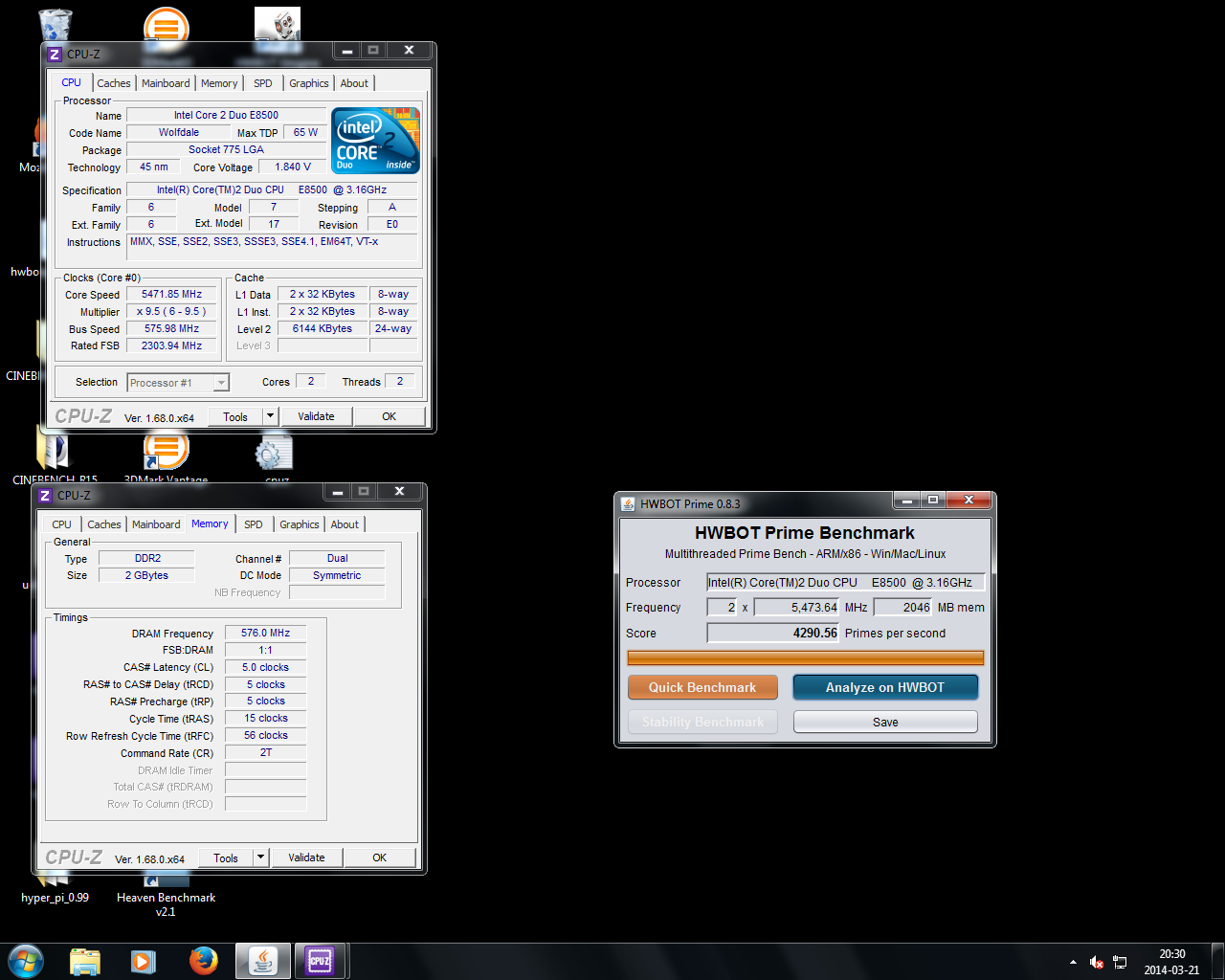
Task: Click Core Speed value 5471.85 MHz
Action: (x=172, y=294)
